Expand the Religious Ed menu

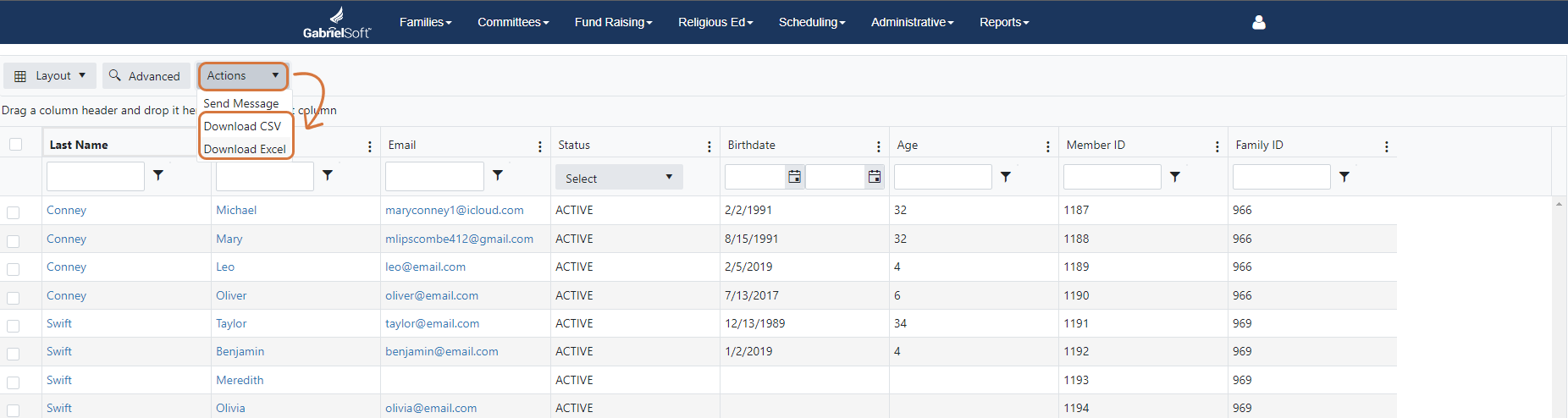click(715, 22)
